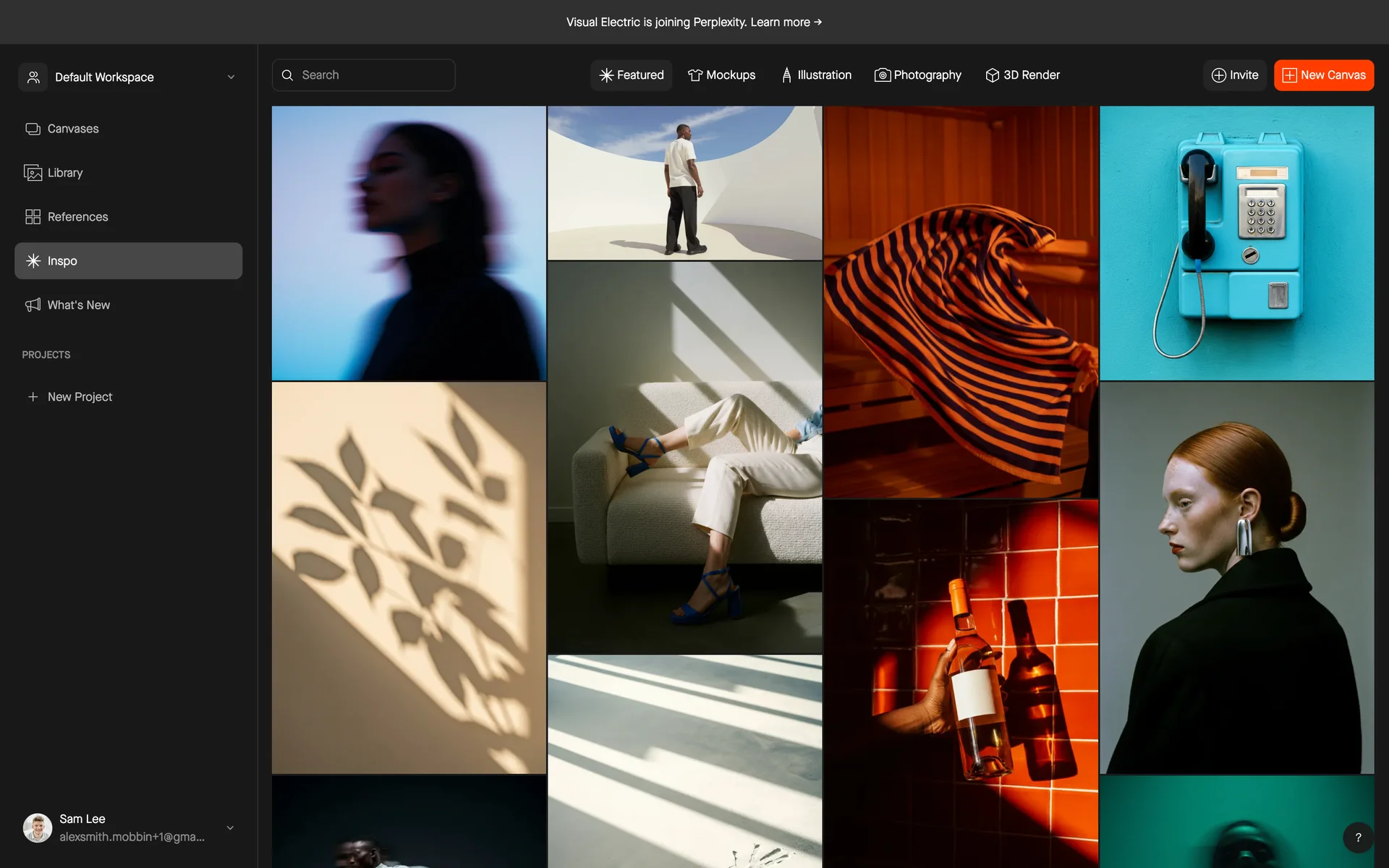
Task: Open the blue payphone image
Action: tap(1236, 243)
